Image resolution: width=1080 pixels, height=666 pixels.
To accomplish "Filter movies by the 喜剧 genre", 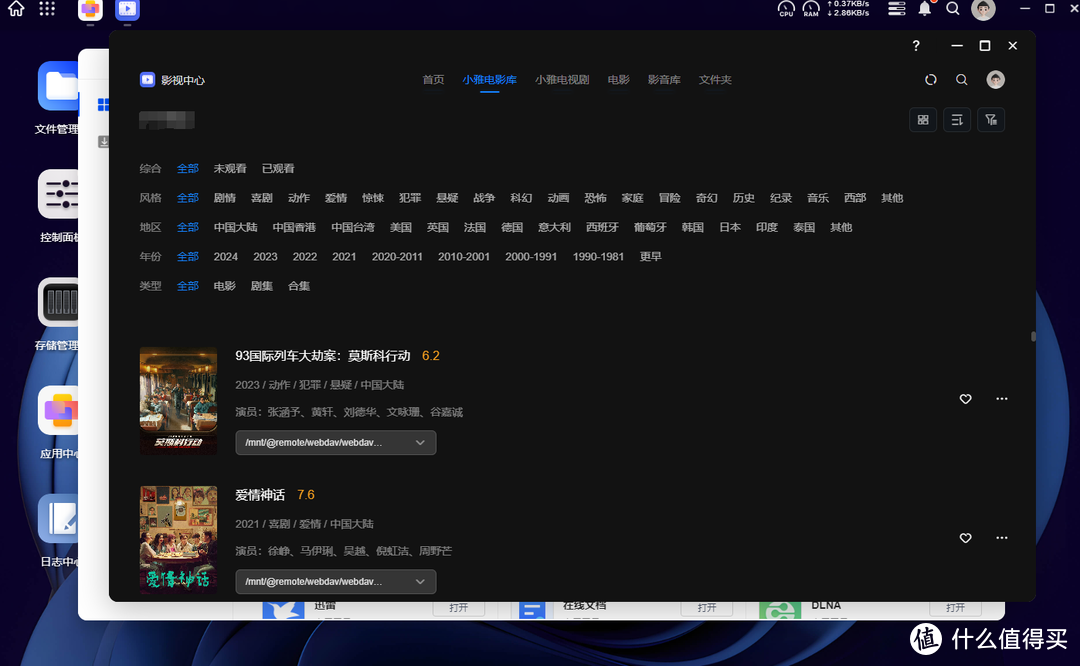I will pos(261,197).
